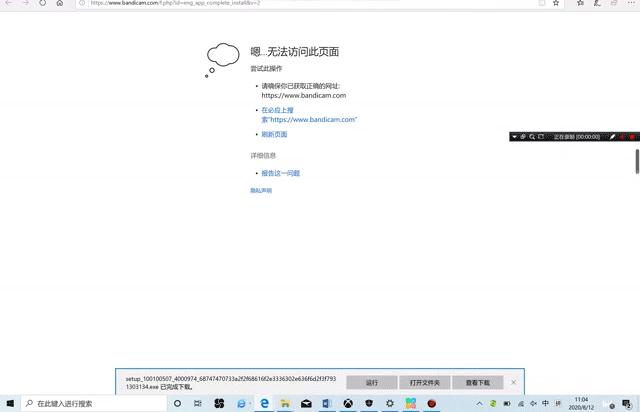Reload the page using refresh icon
640x412 pixels.
tap(42, 3)
